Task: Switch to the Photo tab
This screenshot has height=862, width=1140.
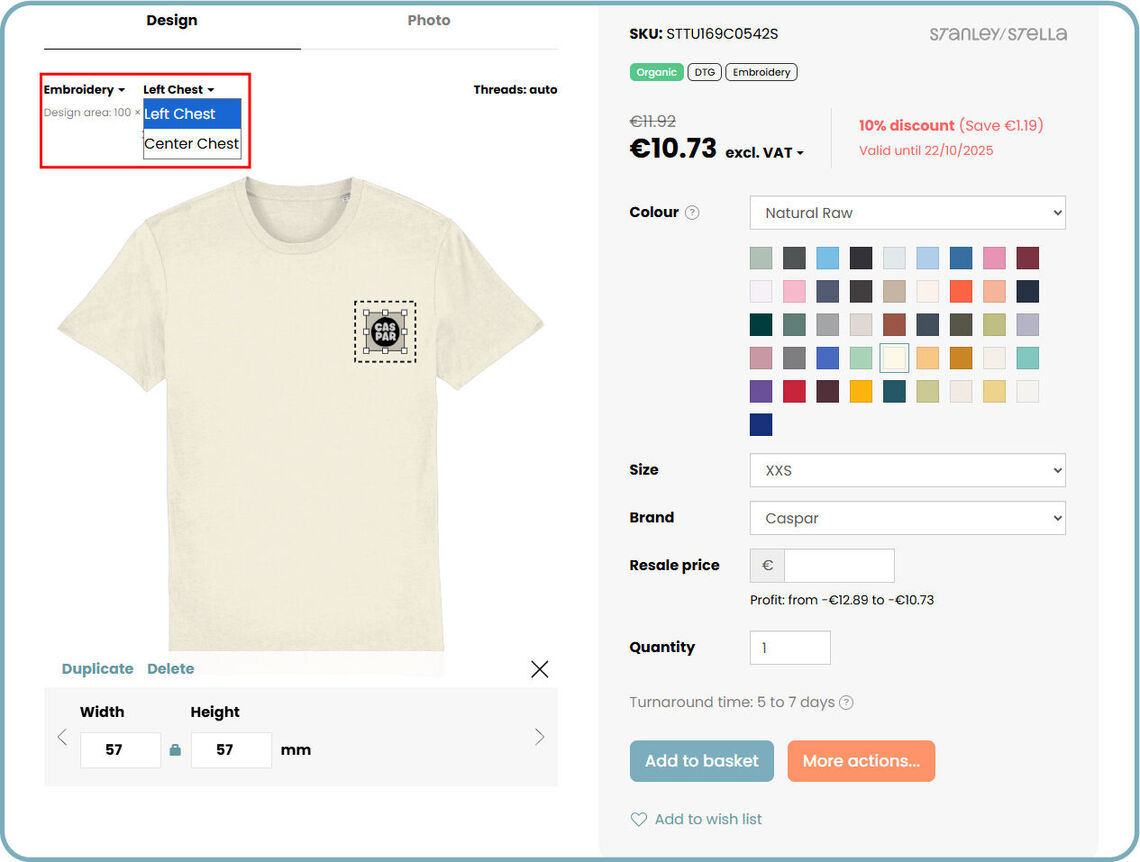Action: (429, 21)
